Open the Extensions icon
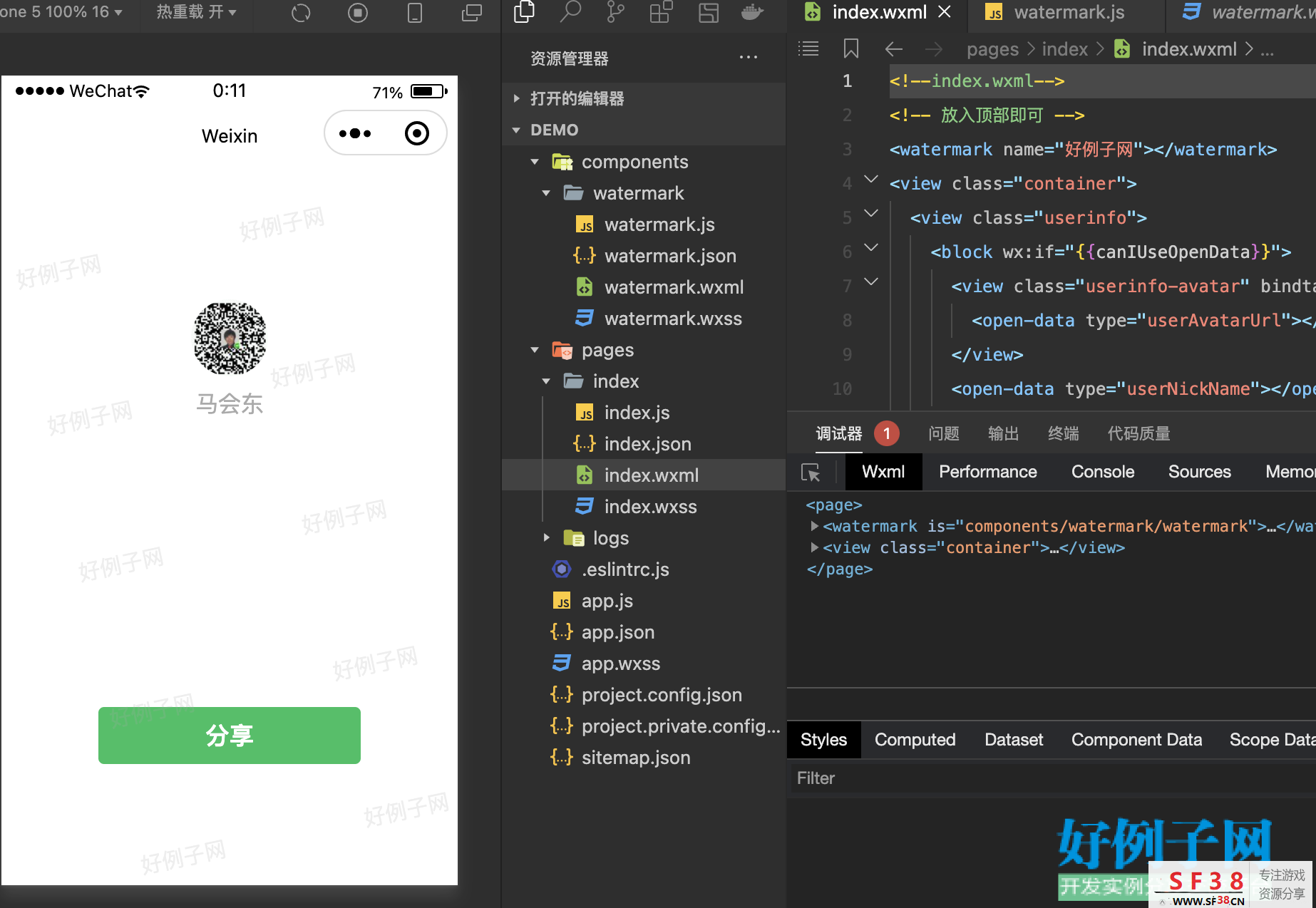This screenshot has height=908, width=1316. click(x=661, y=12)
